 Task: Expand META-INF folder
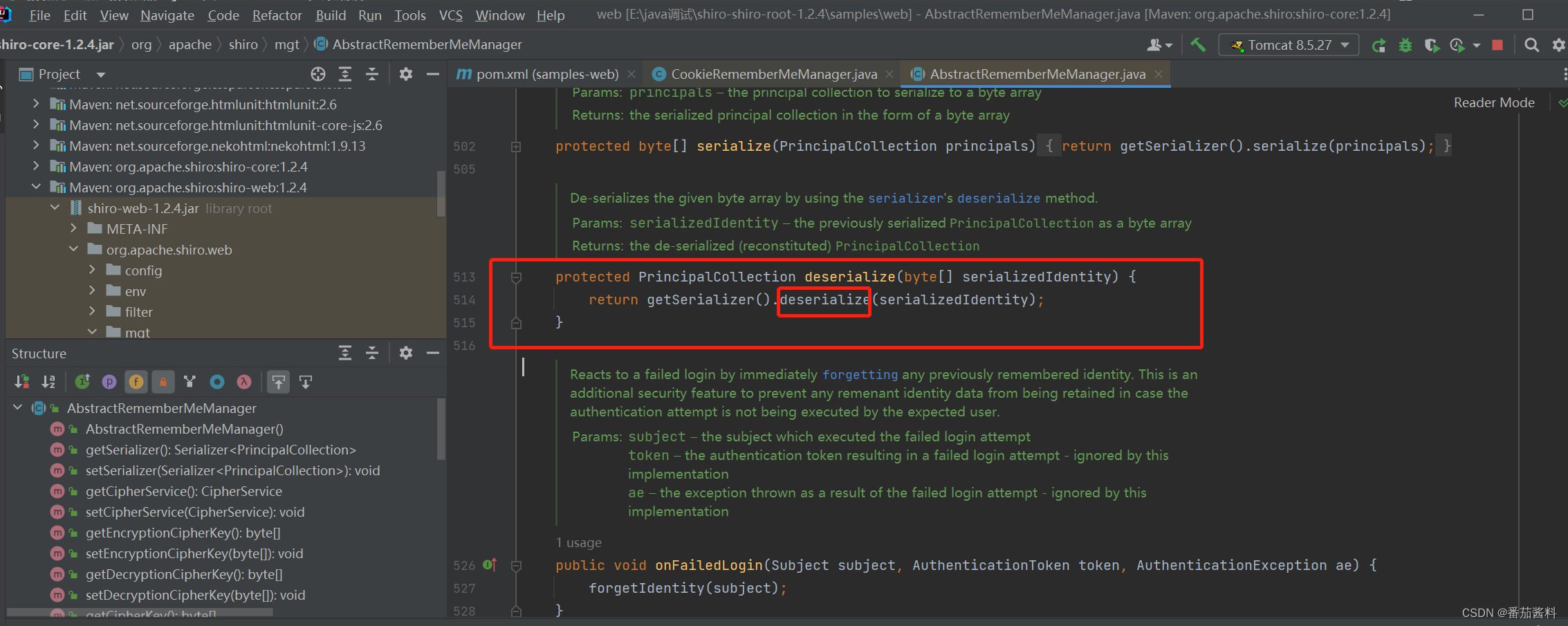pyautogui.click(x=73, y=228)
